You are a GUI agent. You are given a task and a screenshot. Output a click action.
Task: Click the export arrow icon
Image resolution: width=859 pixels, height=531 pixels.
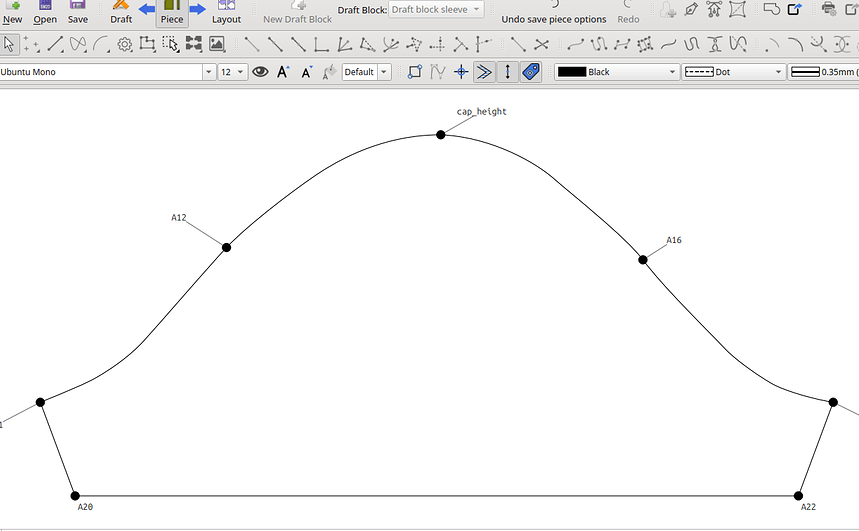pyautogui.click(x=794, y=9)
